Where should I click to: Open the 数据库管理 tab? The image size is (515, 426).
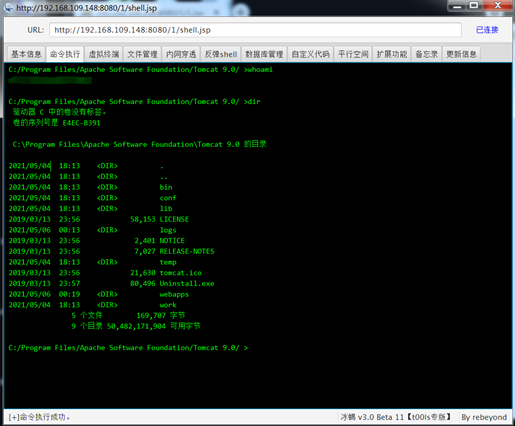264,54
